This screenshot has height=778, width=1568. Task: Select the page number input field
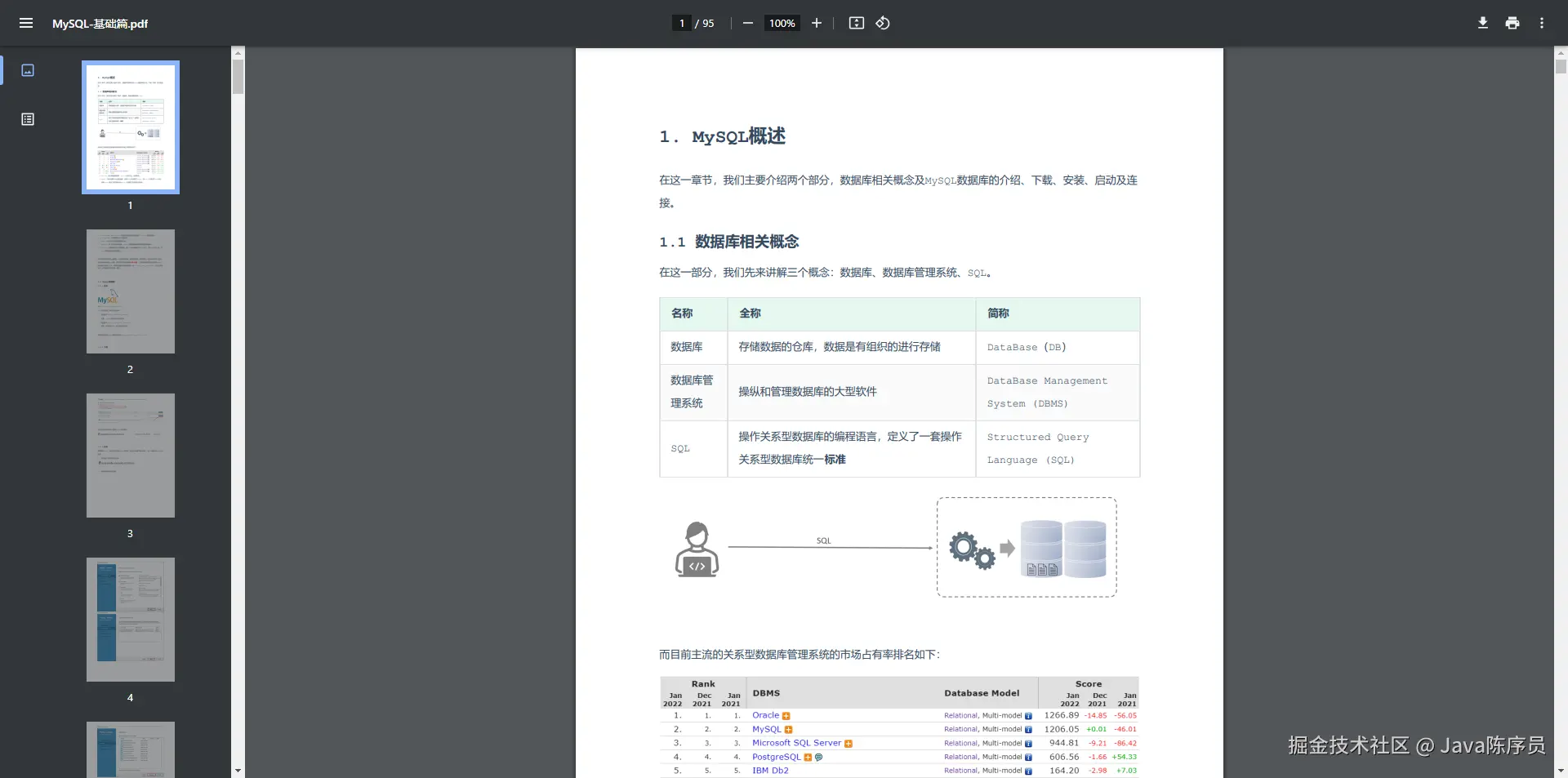pos(682,23)
